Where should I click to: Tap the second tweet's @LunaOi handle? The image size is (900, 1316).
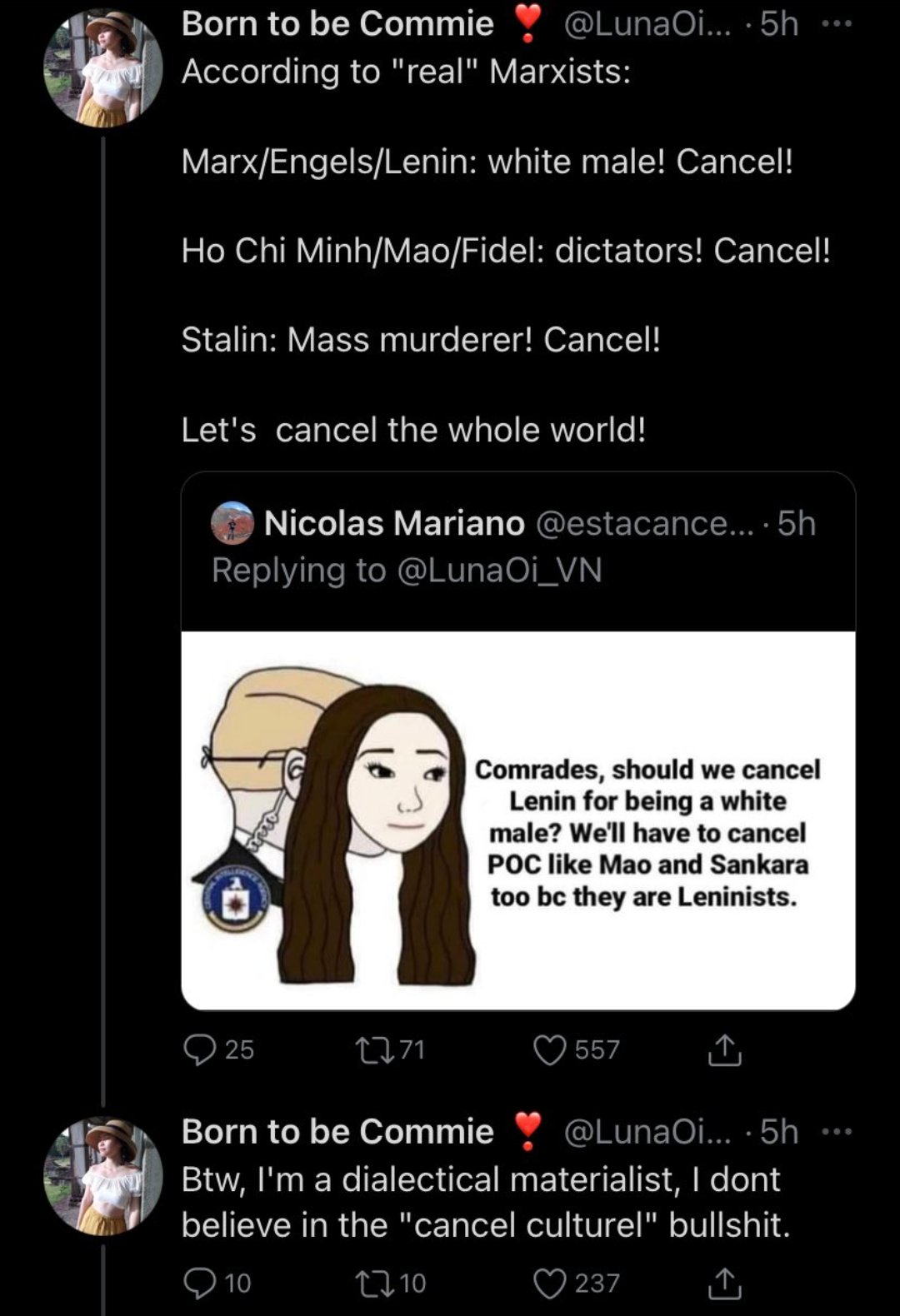tap(647, 1132)
